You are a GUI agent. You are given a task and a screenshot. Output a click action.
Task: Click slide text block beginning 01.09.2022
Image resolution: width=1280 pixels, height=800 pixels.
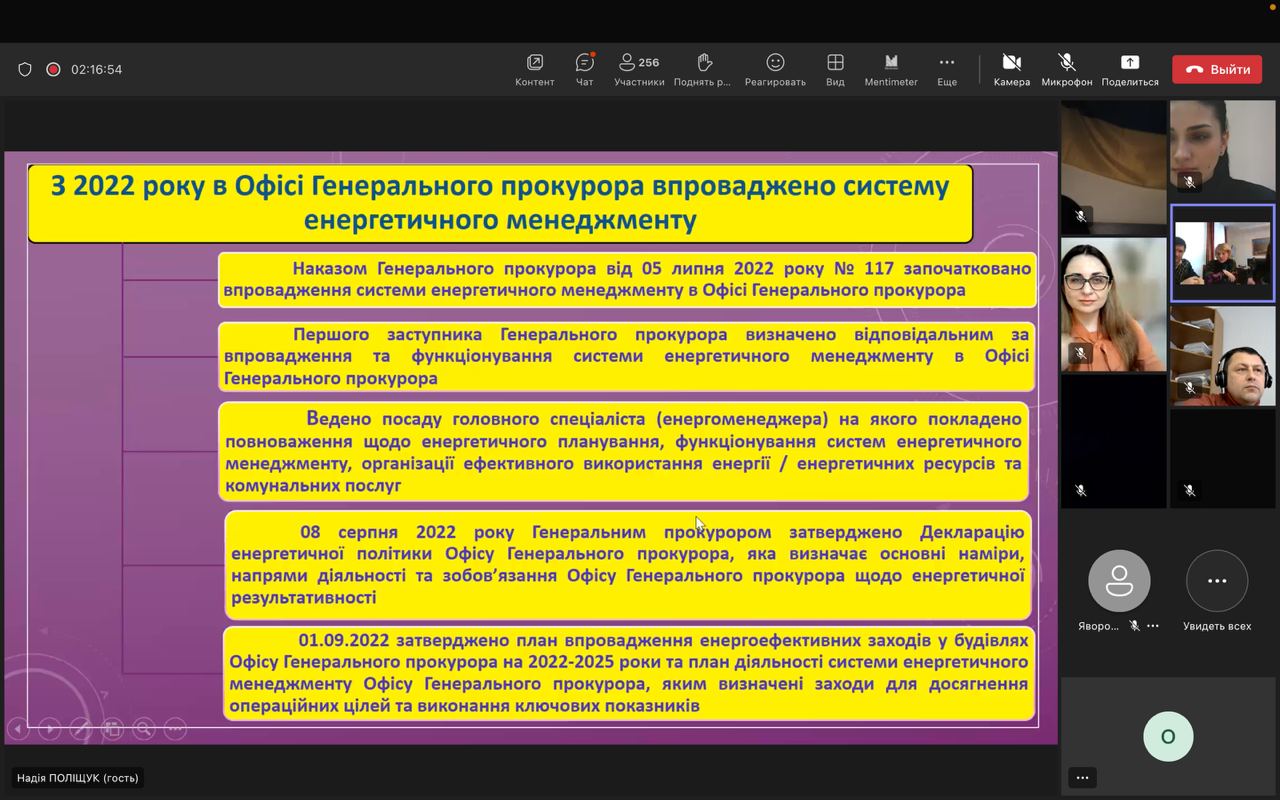coord(628,673)
